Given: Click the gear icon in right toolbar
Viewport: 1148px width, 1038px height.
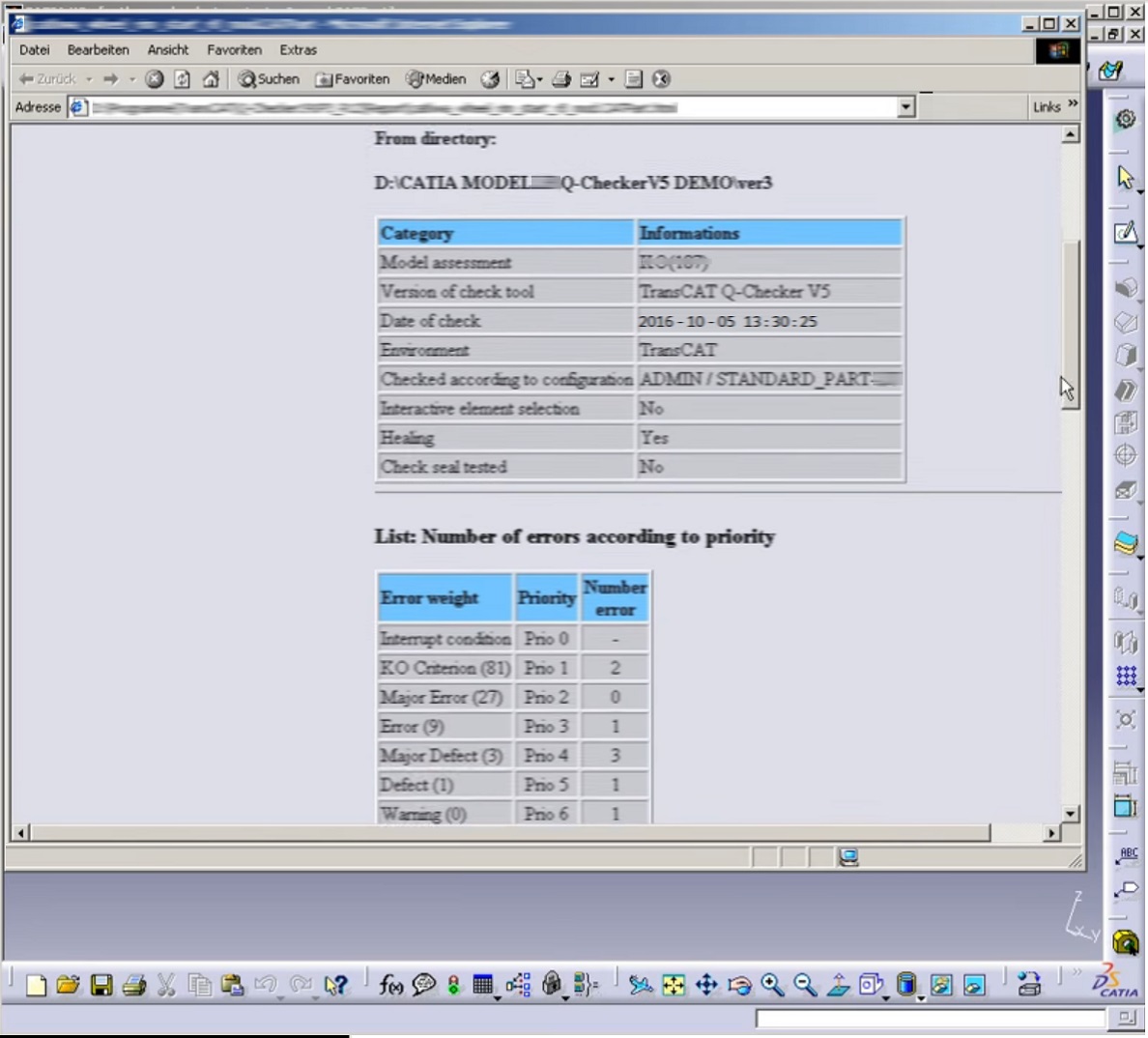Looking at the screenshot, I should coord(1126,119).
